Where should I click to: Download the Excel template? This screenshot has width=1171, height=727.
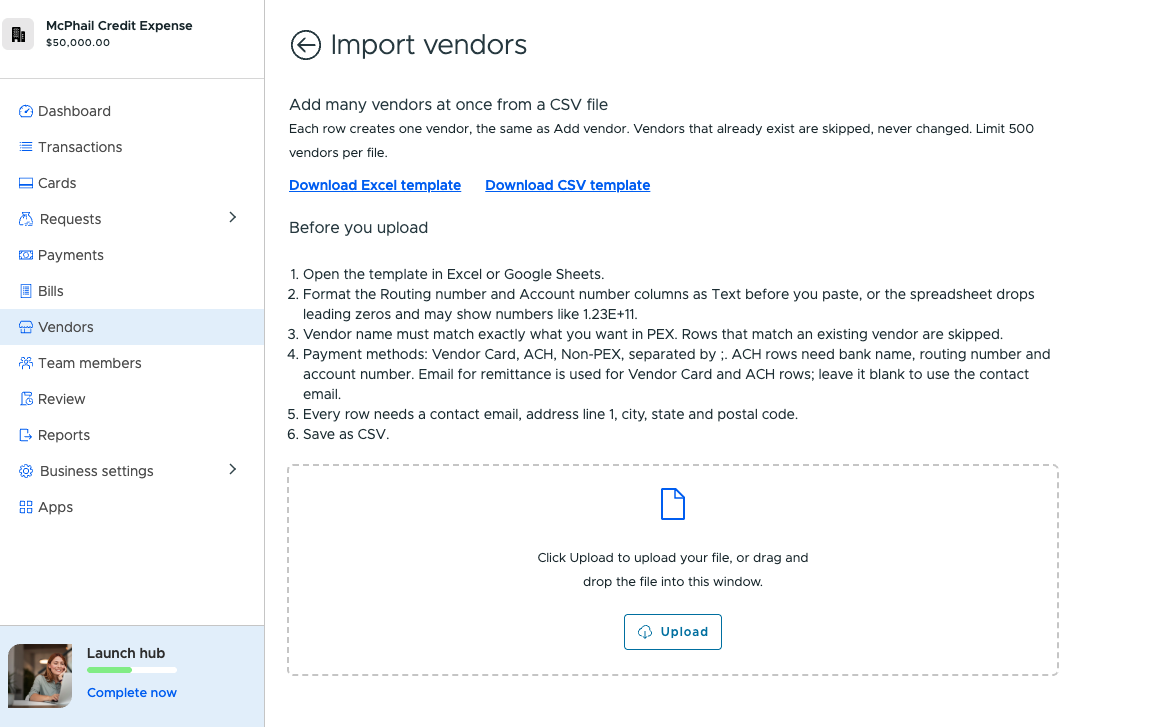point(375,185)
